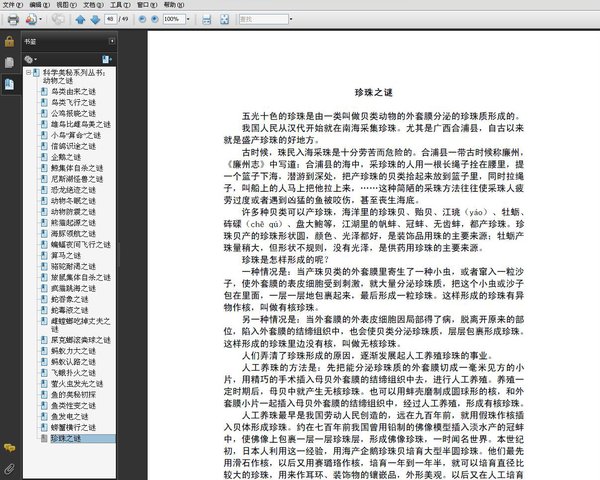Open the 编辑 menu
The width and height of the screenshot is (600, 480).
click(x=39, y=5)
